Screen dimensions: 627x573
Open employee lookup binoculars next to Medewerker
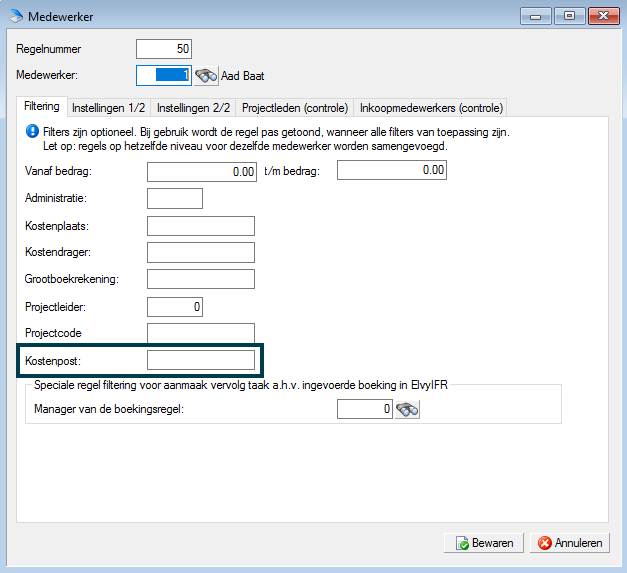pos(206,76)
